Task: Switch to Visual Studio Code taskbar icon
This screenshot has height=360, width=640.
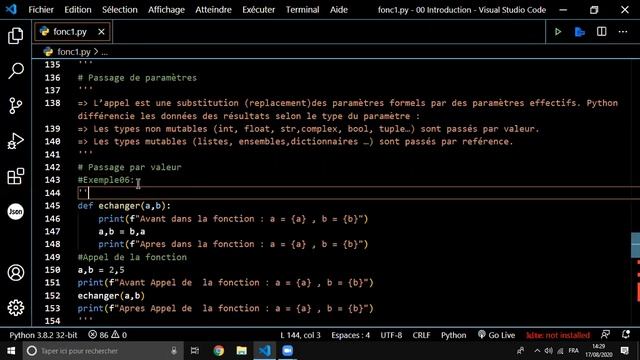Action: point(264,351)
